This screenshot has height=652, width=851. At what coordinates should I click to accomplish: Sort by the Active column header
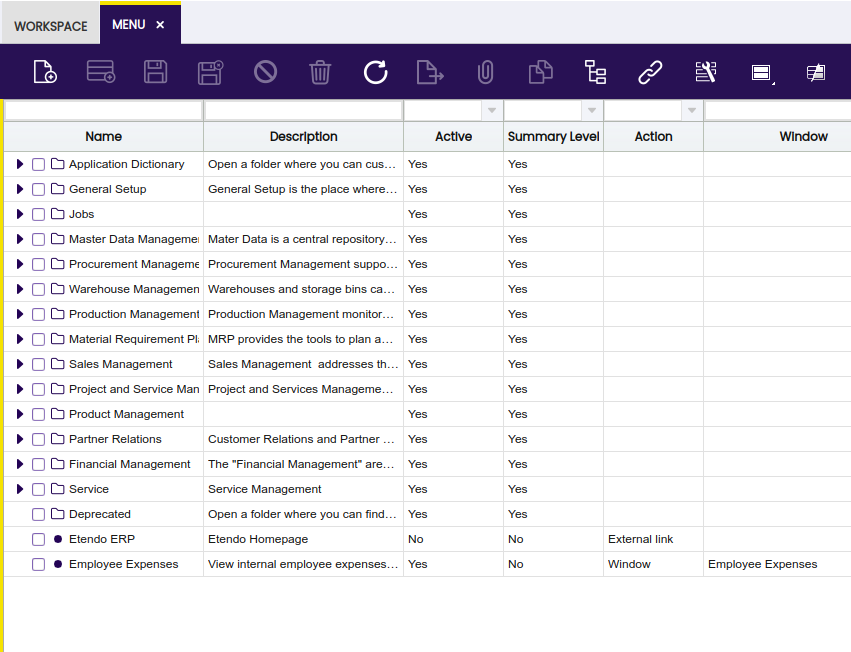point(453,136)
